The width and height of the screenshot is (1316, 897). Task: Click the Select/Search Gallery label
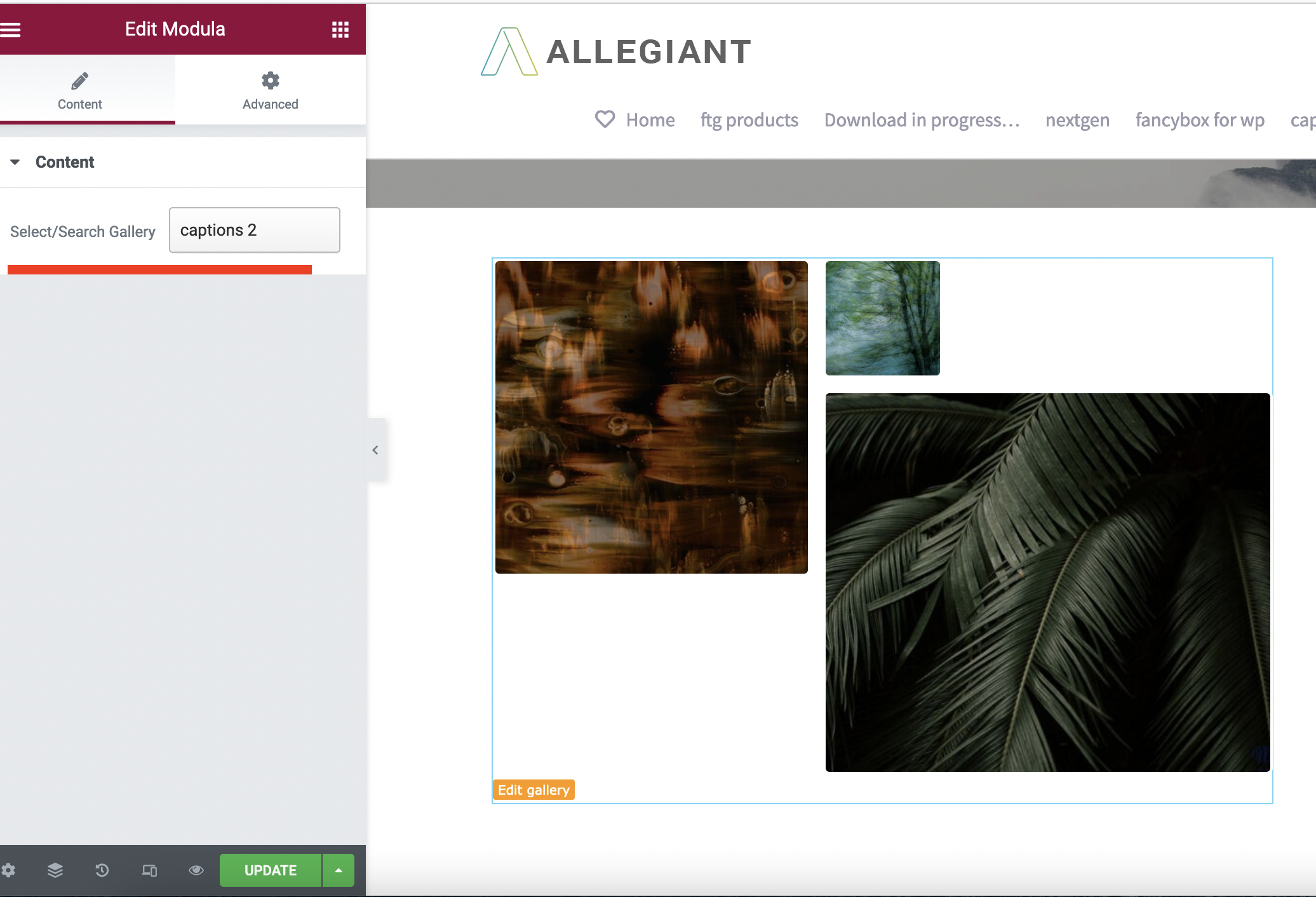point(83,232)
